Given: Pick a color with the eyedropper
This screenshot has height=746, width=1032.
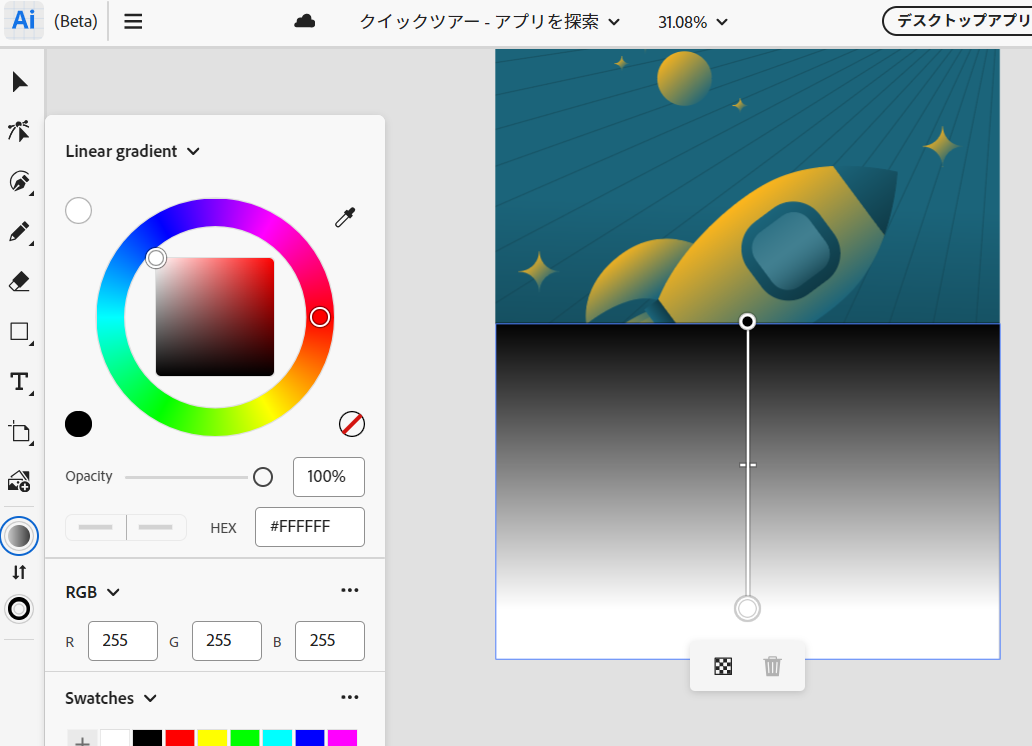Looking at the screenshot, I should pyautogui.click(x=343, y=217).
